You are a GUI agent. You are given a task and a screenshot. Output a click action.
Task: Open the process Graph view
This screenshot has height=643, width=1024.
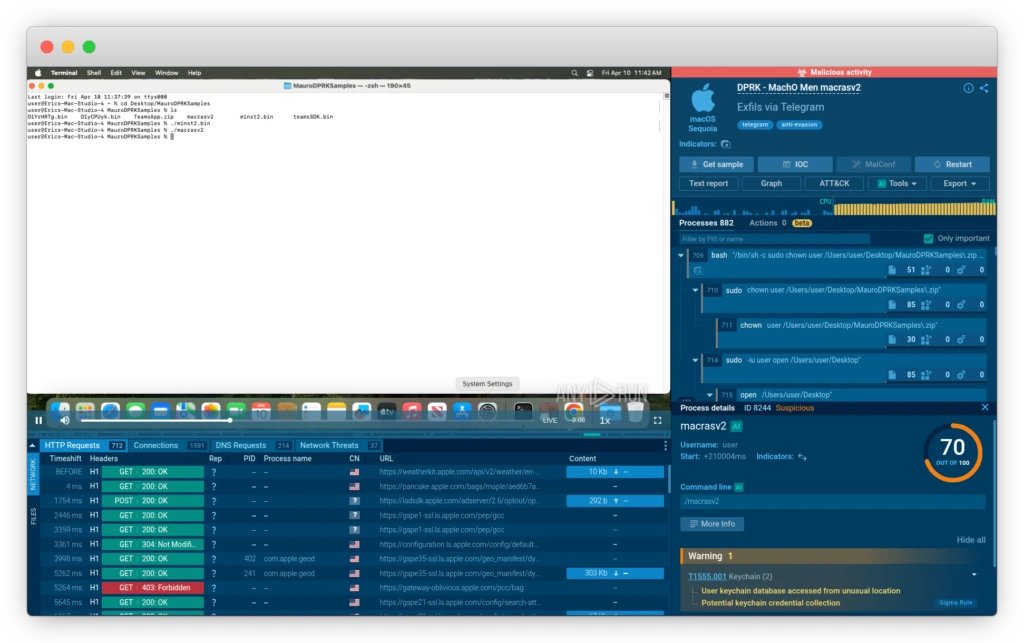click(x=771, y=183)
